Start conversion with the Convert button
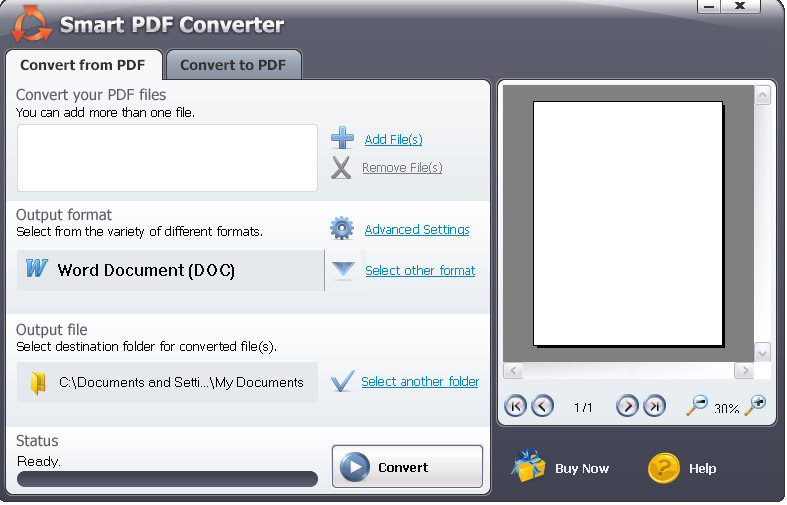This screenshot has height=505, width=787. point(407,466)
